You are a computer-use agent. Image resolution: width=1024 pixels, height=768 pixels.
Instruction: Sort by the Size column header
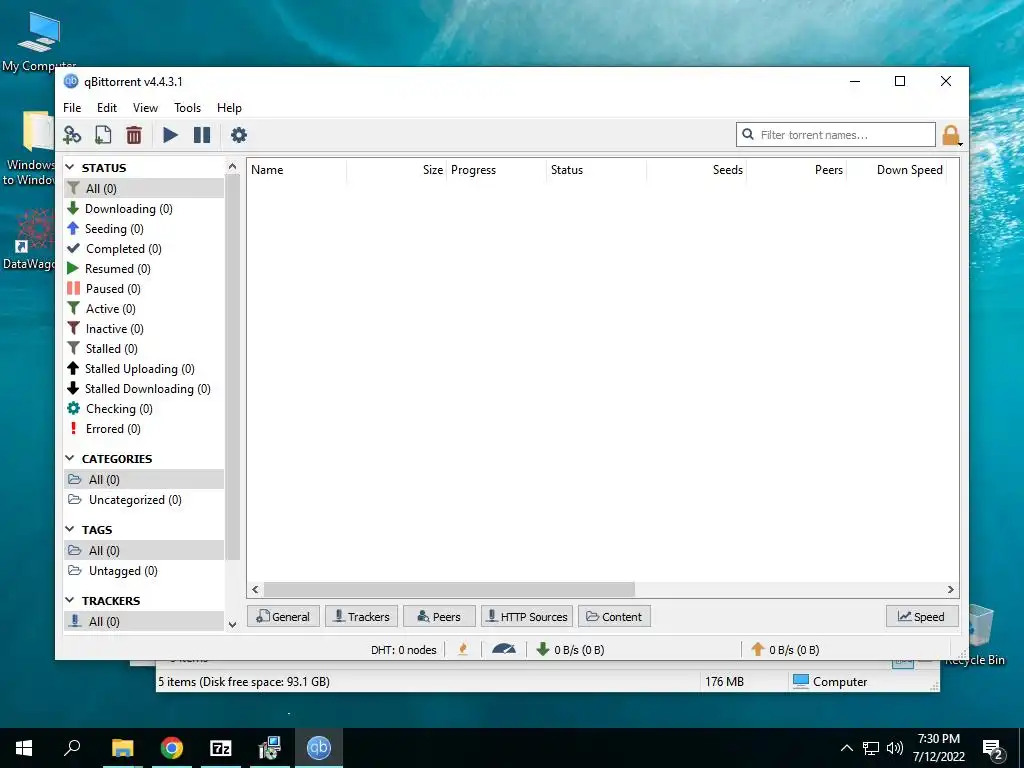pos(396,170)
